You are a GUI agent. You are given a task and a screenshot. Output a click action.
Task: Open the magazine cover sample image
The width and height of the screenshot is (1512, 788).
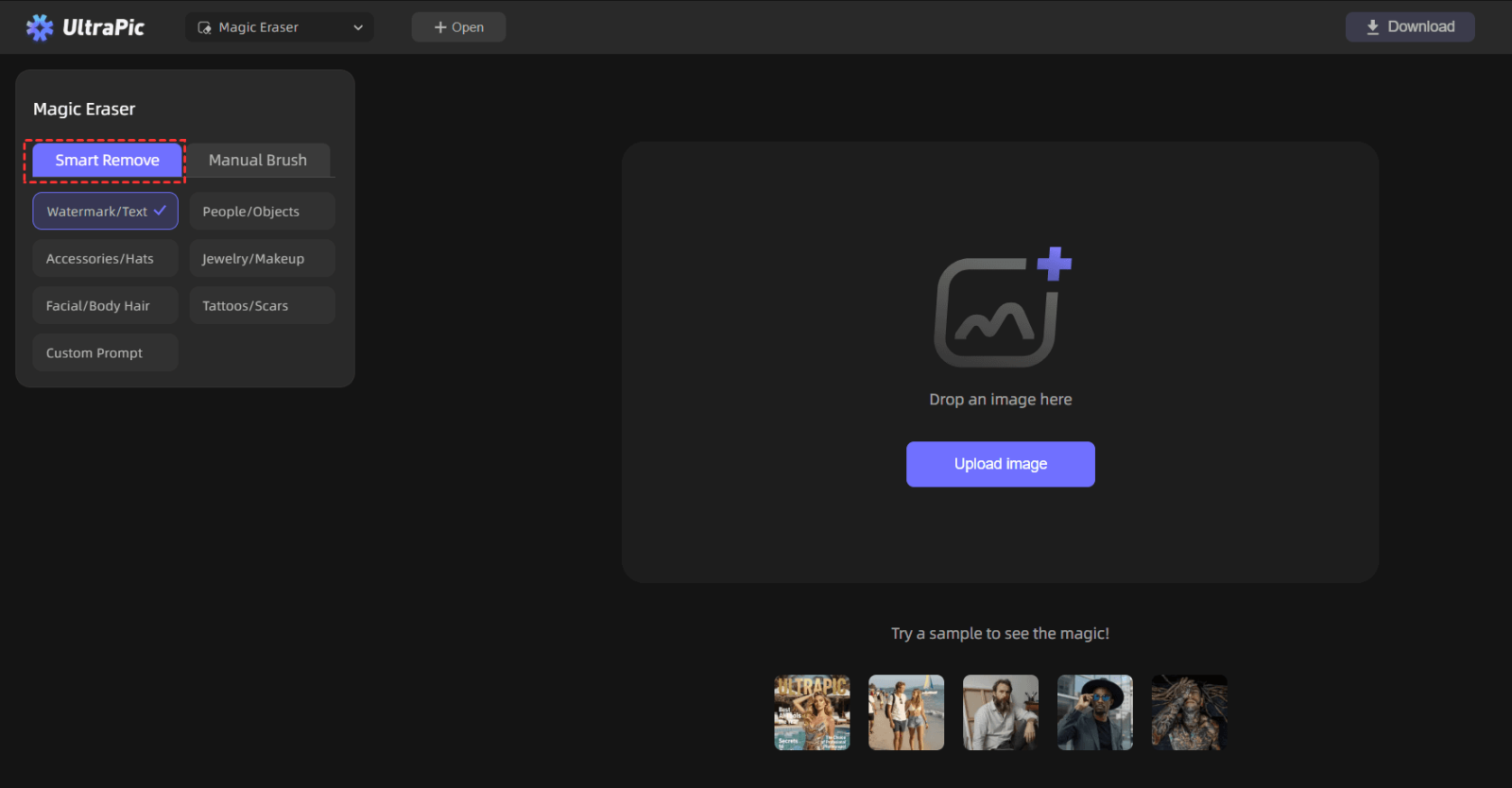point(812,712)
